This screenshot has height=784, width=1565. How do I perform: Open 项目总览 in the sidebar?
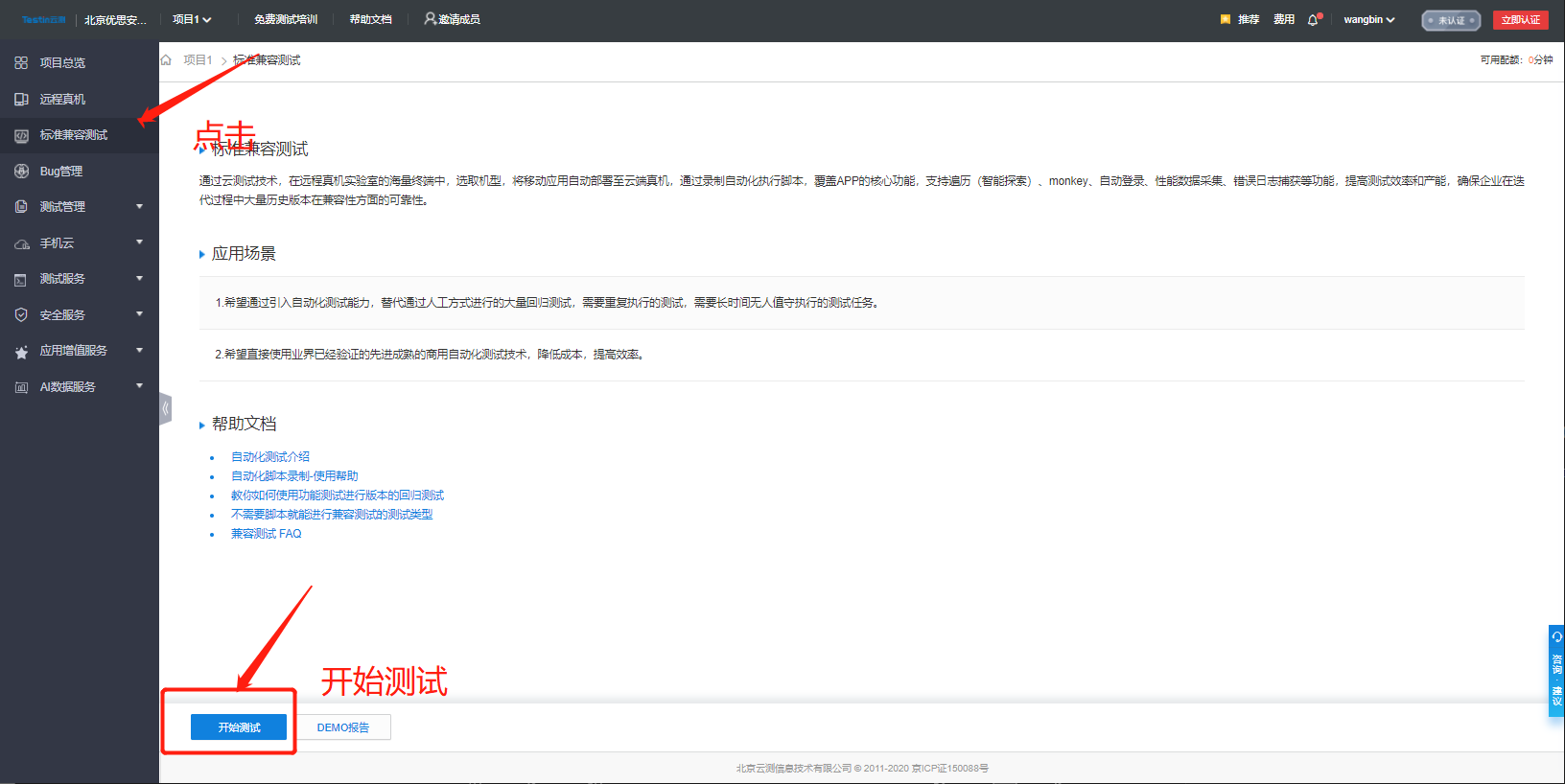[62, 63]
